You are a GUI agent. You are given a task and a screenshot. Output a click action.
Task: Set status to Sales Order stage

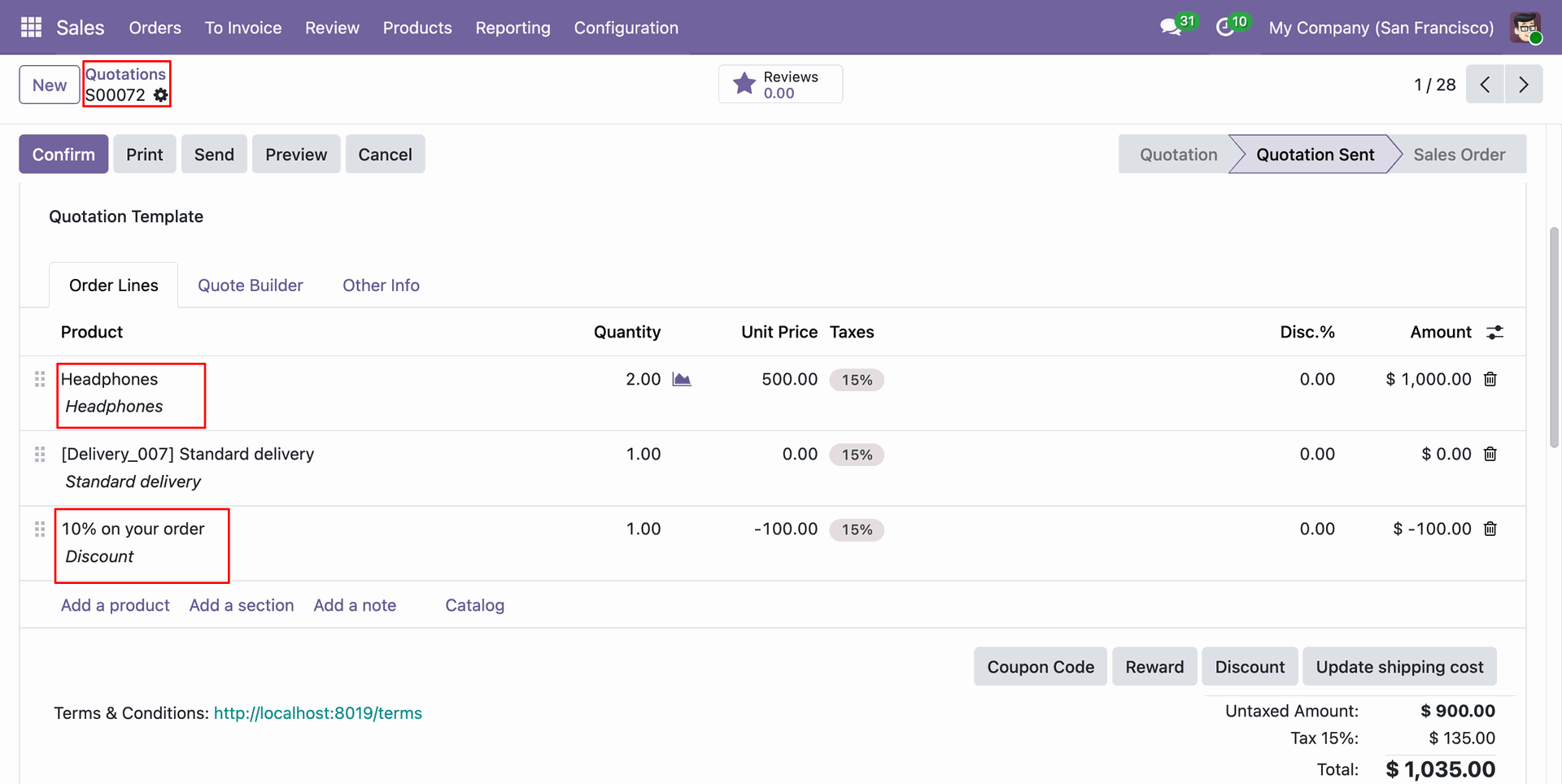(1459, 155)
